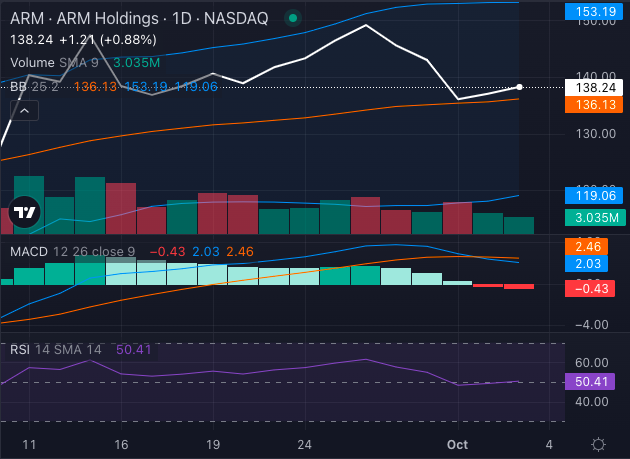
Task: Click the −4.00 MACD scale value
Action: [x=592, y=325]
